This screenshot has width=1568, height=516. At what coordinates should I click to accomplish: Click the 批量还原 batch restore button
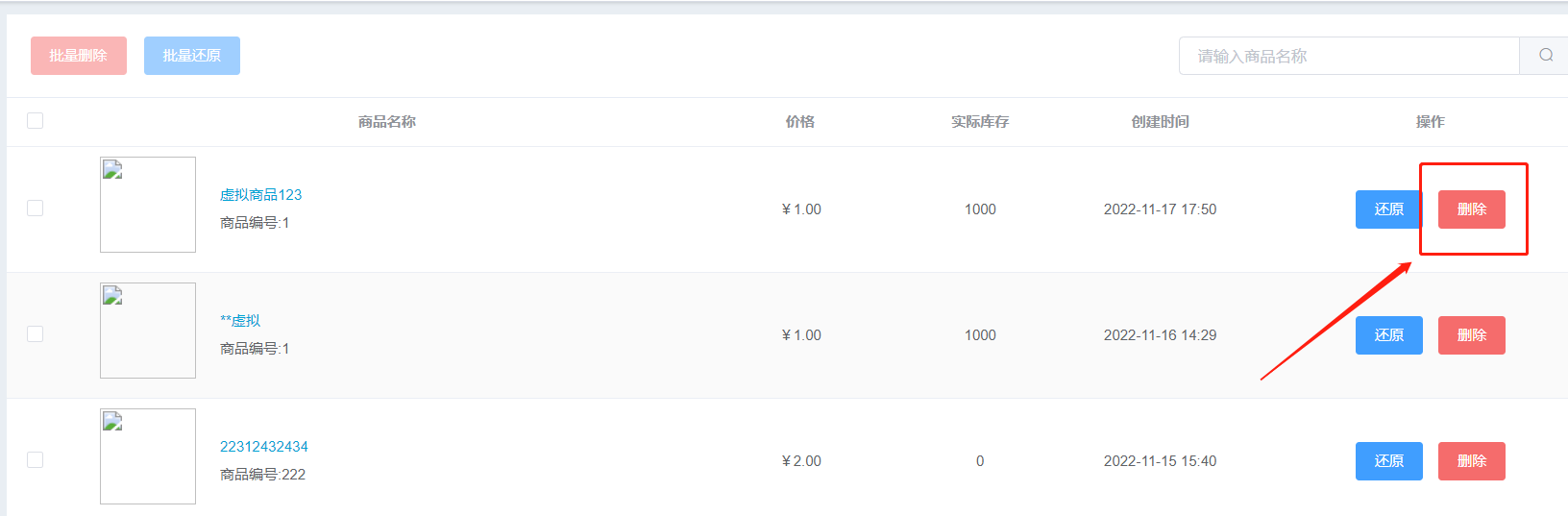pyautogui.click(x=192, y=56)
